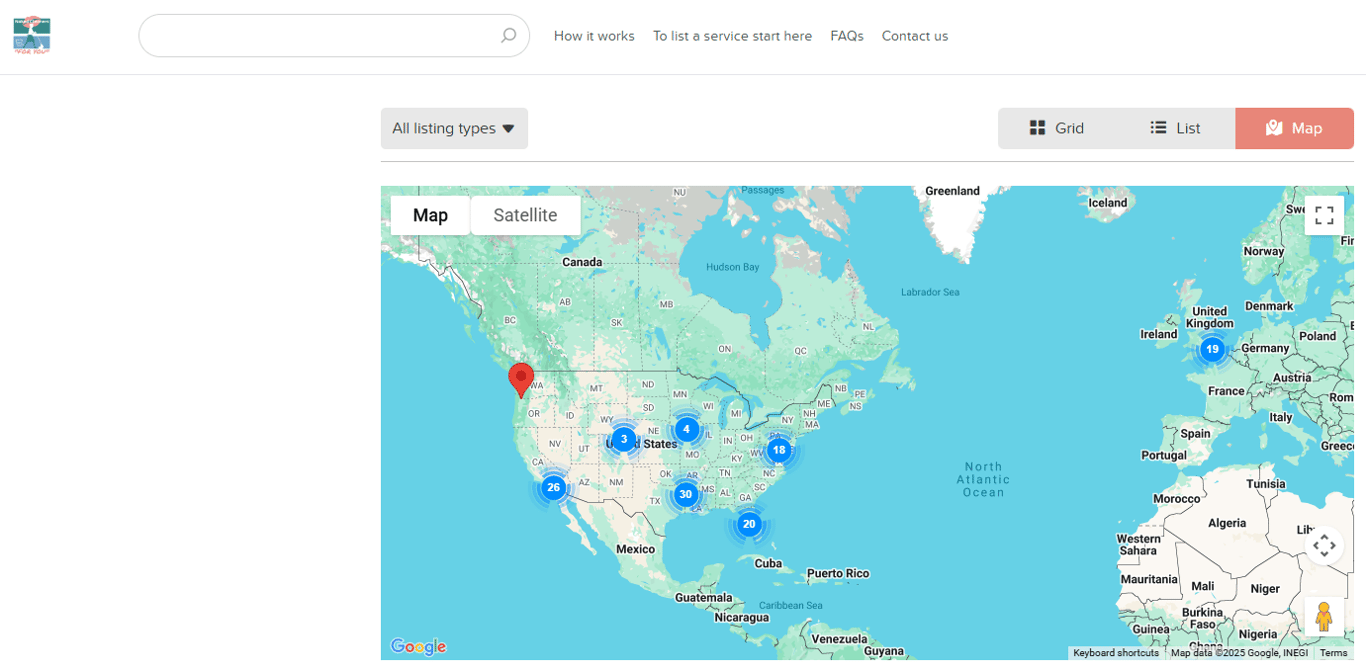Open the cluster of 19 in UK
The width and height of the screenshot is (1366, 672).
[1212, 349]
